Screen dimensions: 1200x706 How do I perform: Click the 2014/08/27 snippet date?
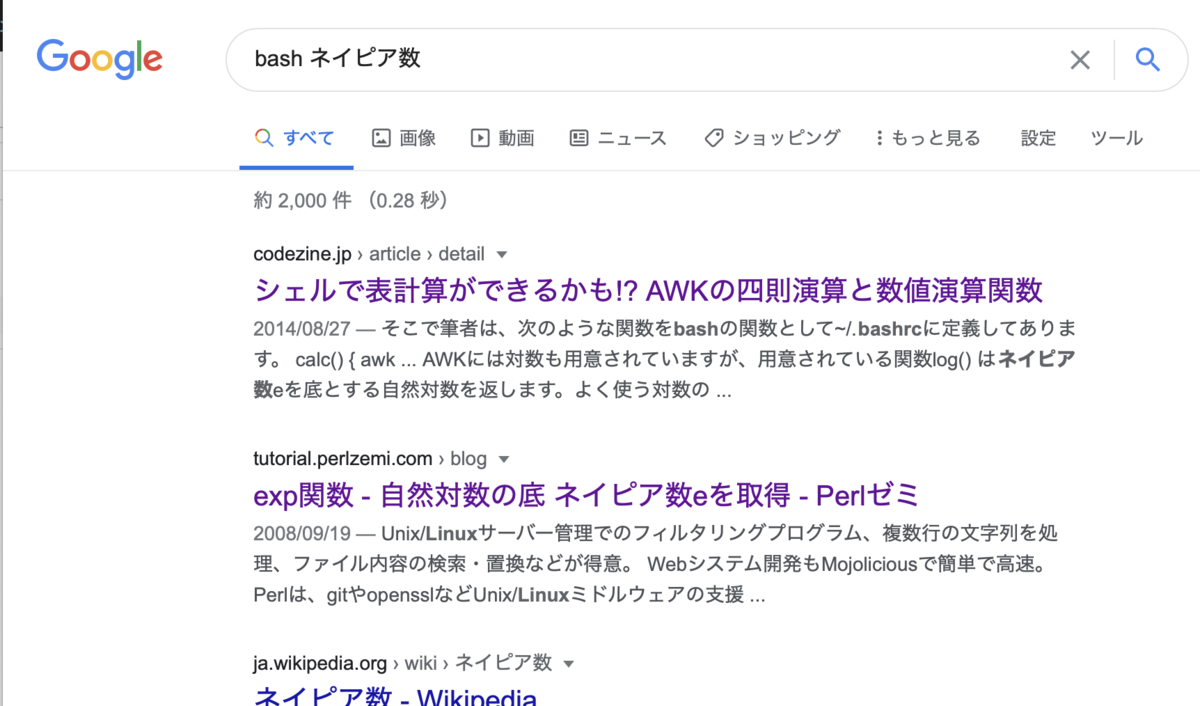pyautogui.click(x=300, y=328)
